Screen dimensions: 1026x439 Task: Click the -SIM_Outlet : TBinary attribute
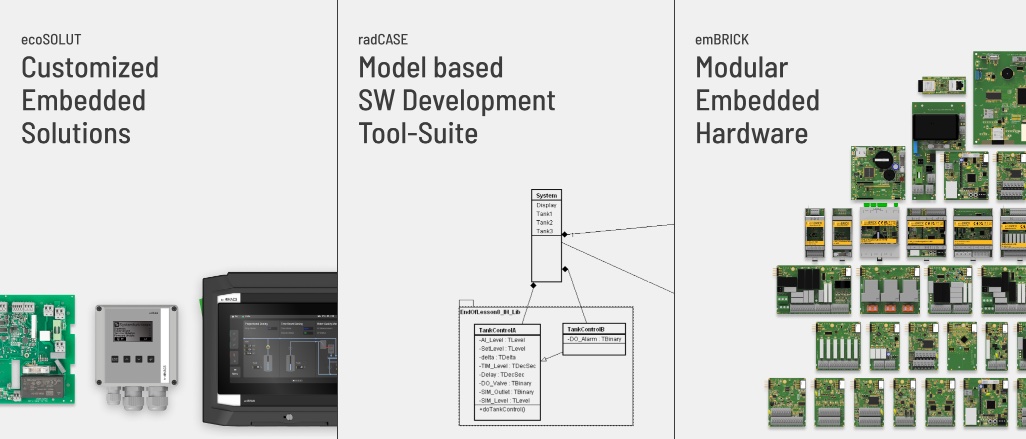(506, 391)
